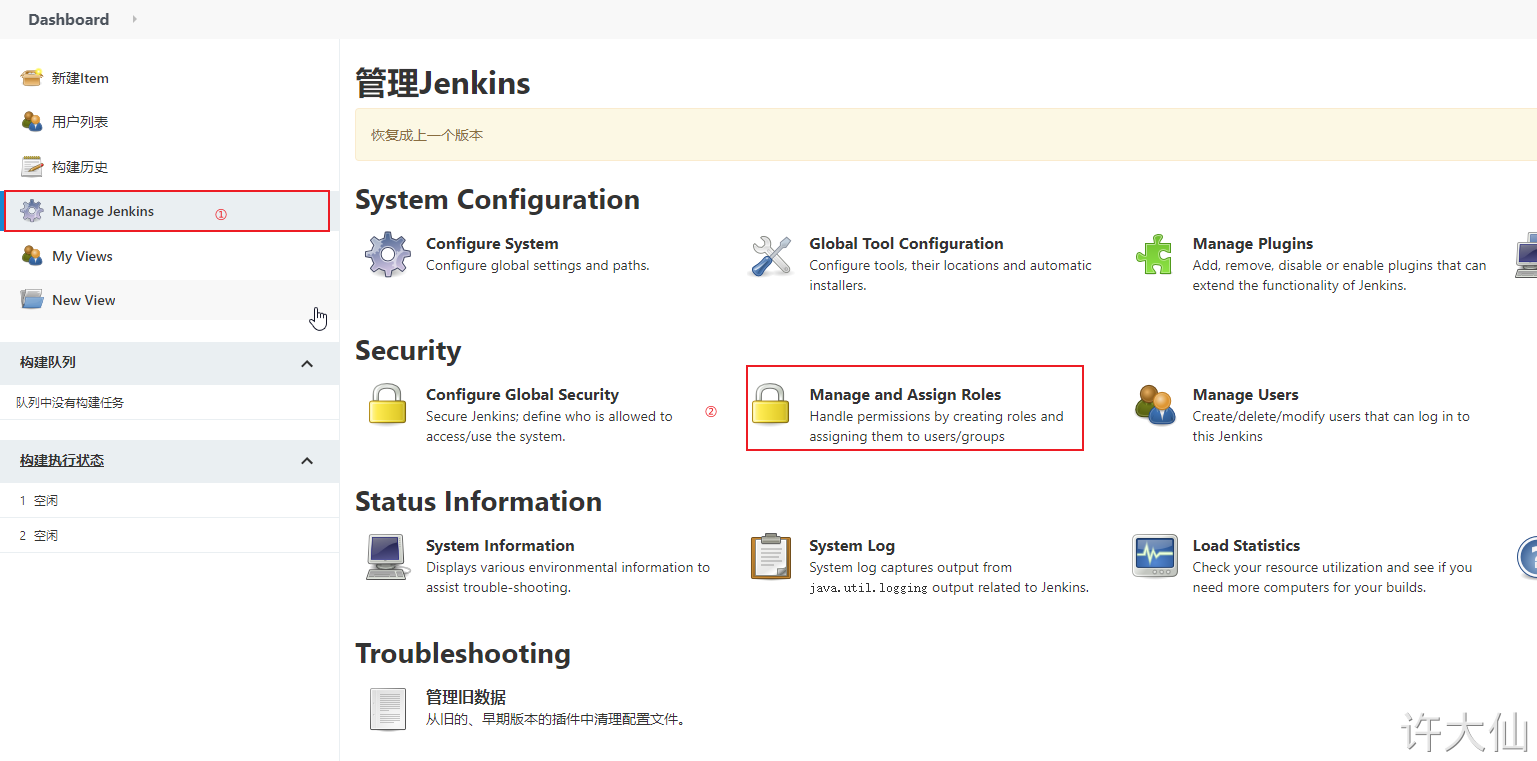This screenshot has height=761, width=1537.
Task: Open 用户列表 in sidebar
Action: tap(80, 122)
